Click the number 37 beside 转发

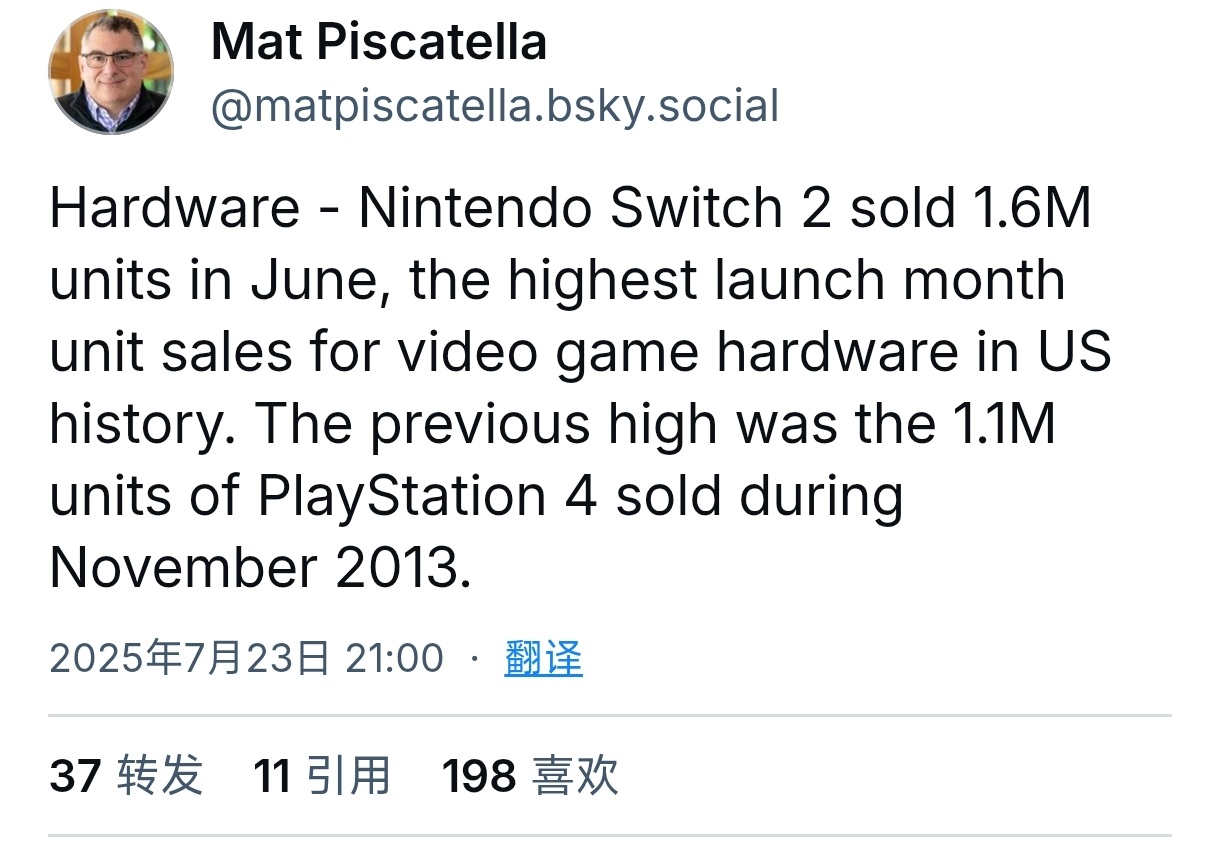75,775
